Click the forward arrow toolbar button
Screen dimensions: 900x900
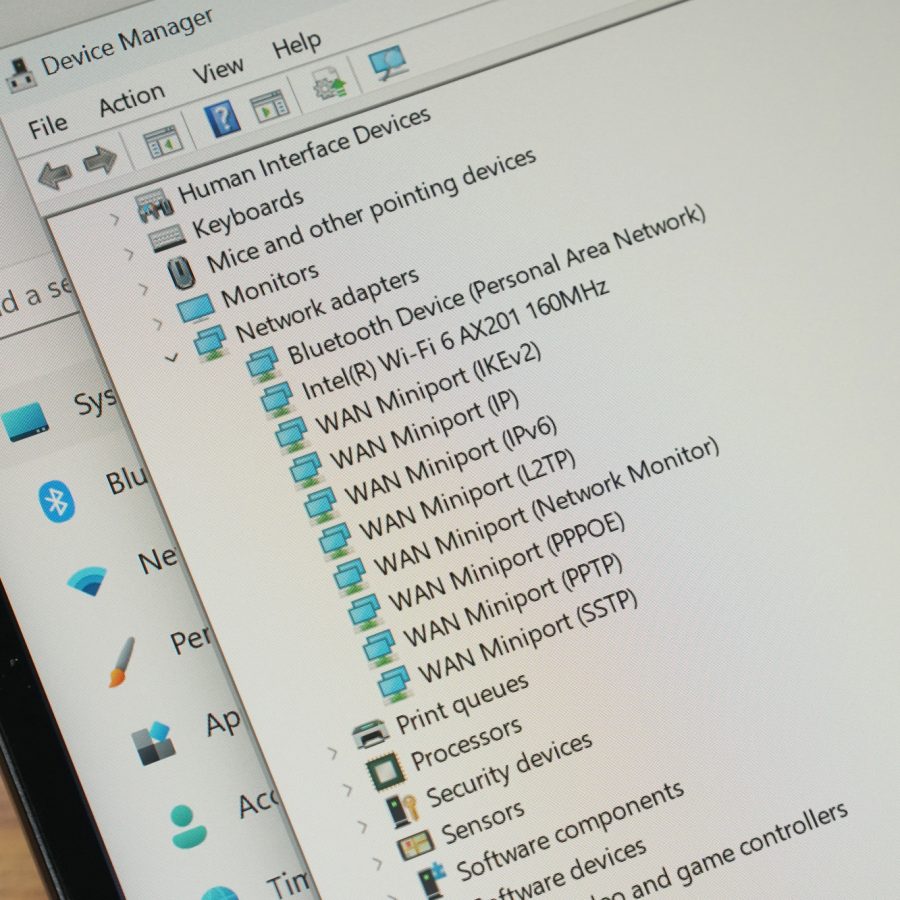[100, 160]
